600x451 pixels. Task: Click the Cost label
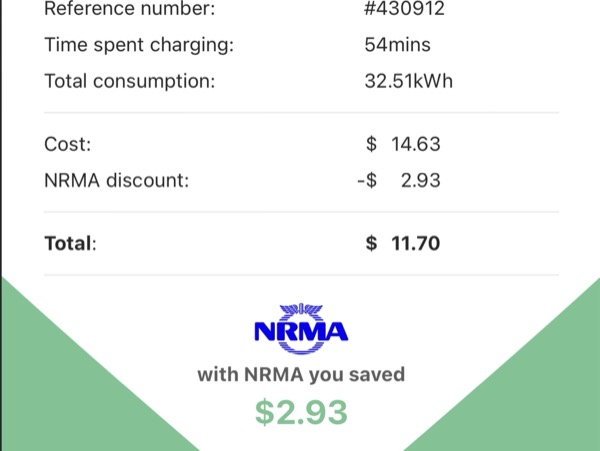click(68, 144)
